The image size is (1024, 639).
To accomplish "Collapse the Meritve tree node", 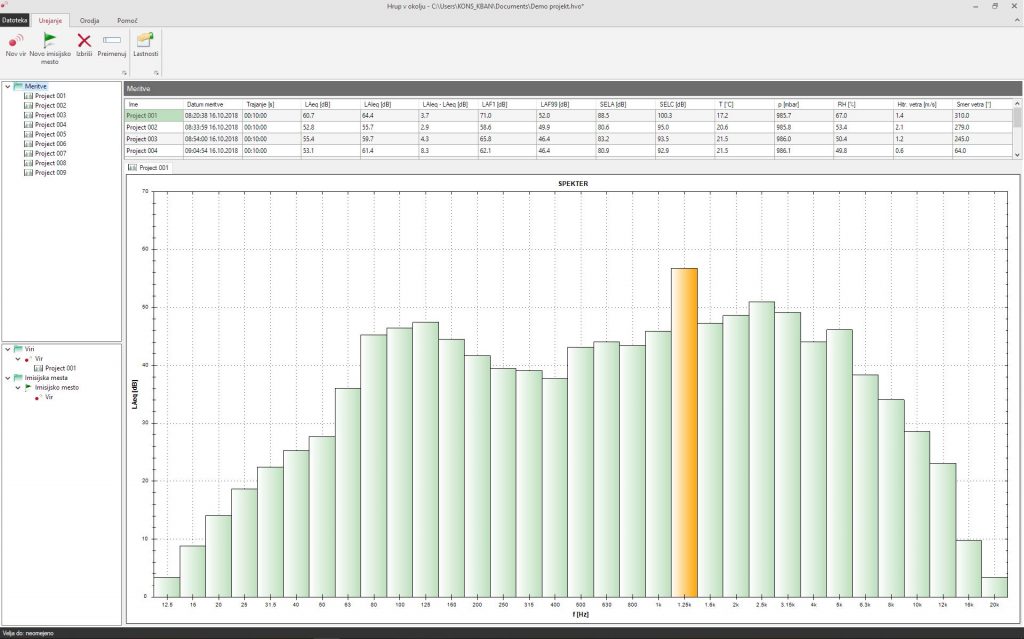I will (x=8, y=86).
